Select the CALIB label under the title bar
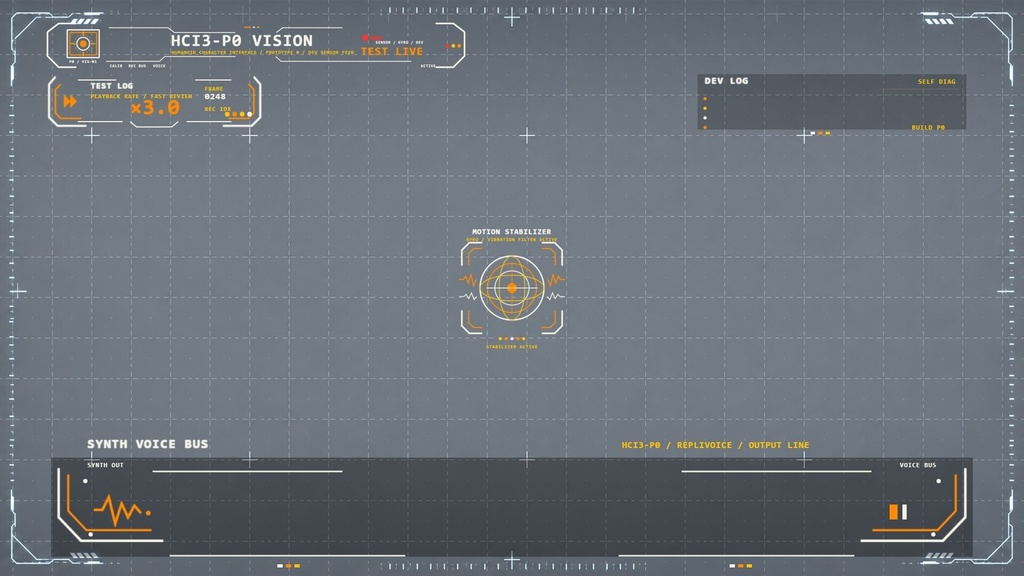Image resolution: width=1024 pixels, height=576 pixels. 116,66
